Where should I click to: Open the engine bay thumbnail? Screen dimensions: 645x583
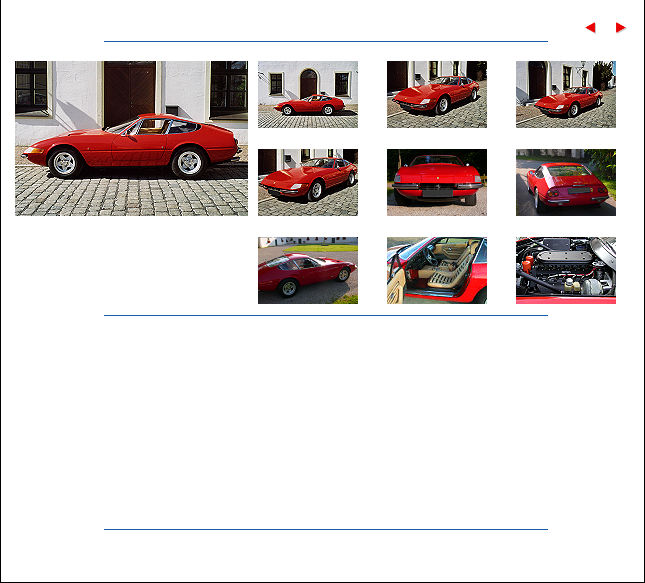(566, 270)
